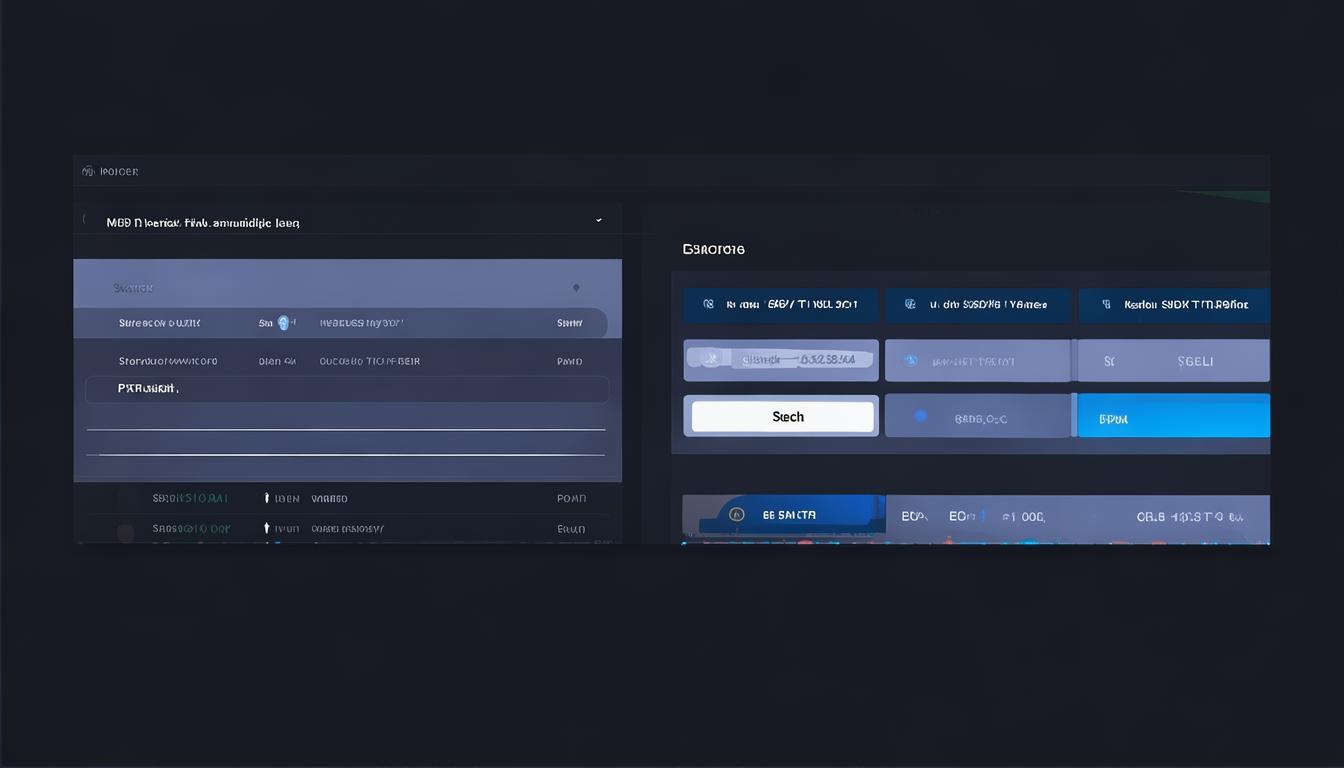
Task: Toggle the blue circle option in the middle grey tile
Action: [910, 360]
